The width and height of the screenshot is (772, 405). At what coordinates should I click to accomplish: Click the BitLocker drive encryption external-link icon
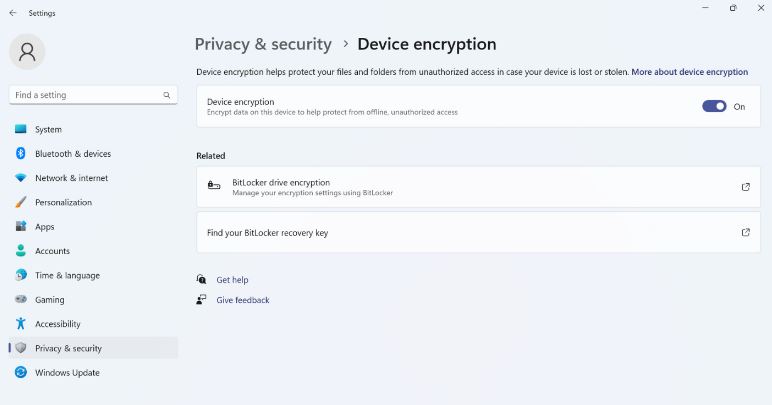tap(745, 187)
